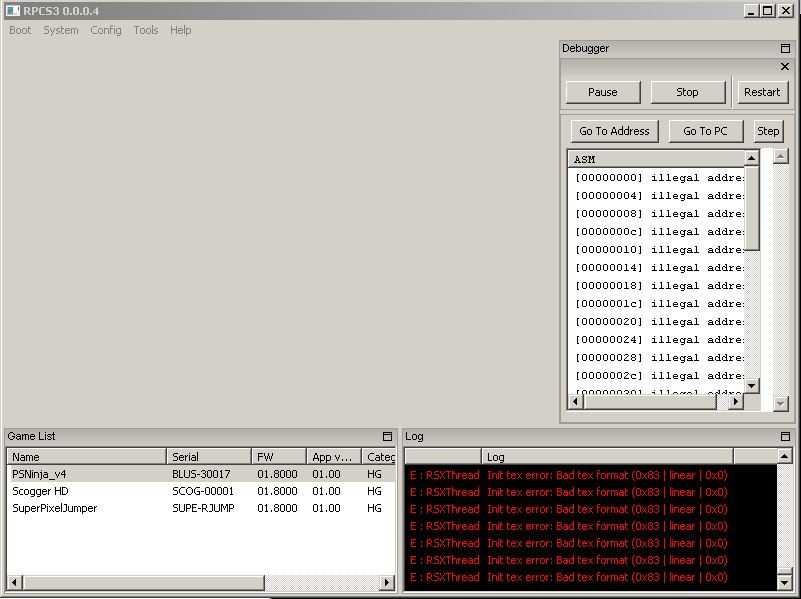801x599 pixels.
Task: Float the Debugger panel using its maximize icon
Action: [785, 48]
